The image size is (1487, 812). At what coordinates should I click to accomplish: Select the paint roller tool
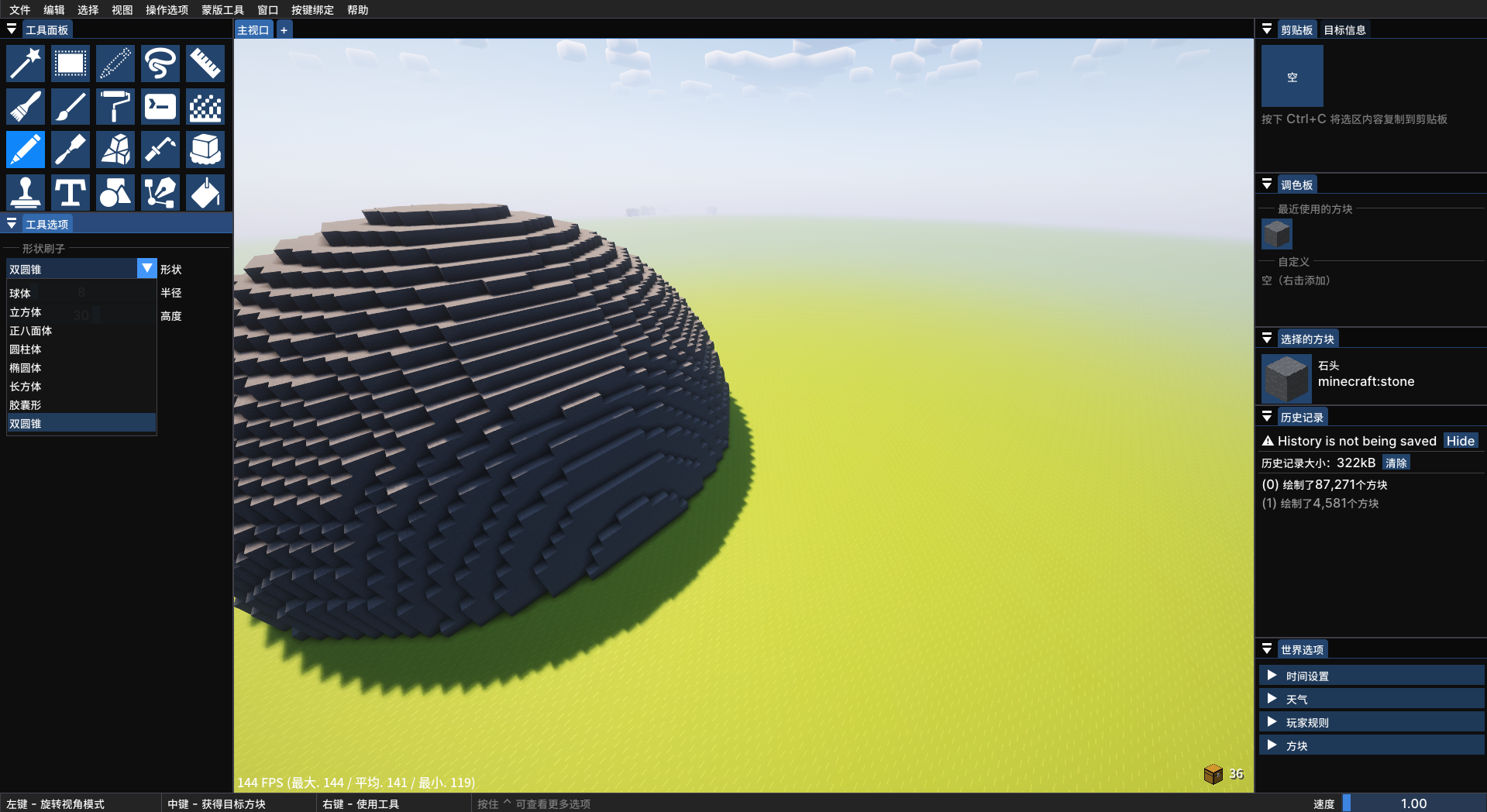point(115,107)
